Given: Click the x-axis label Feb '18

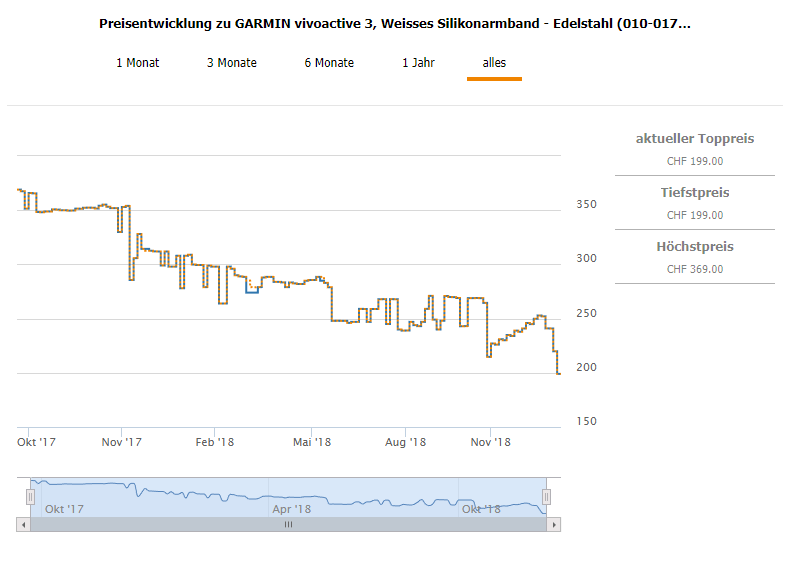Looking at the screenshot, I should click(215, 442).
